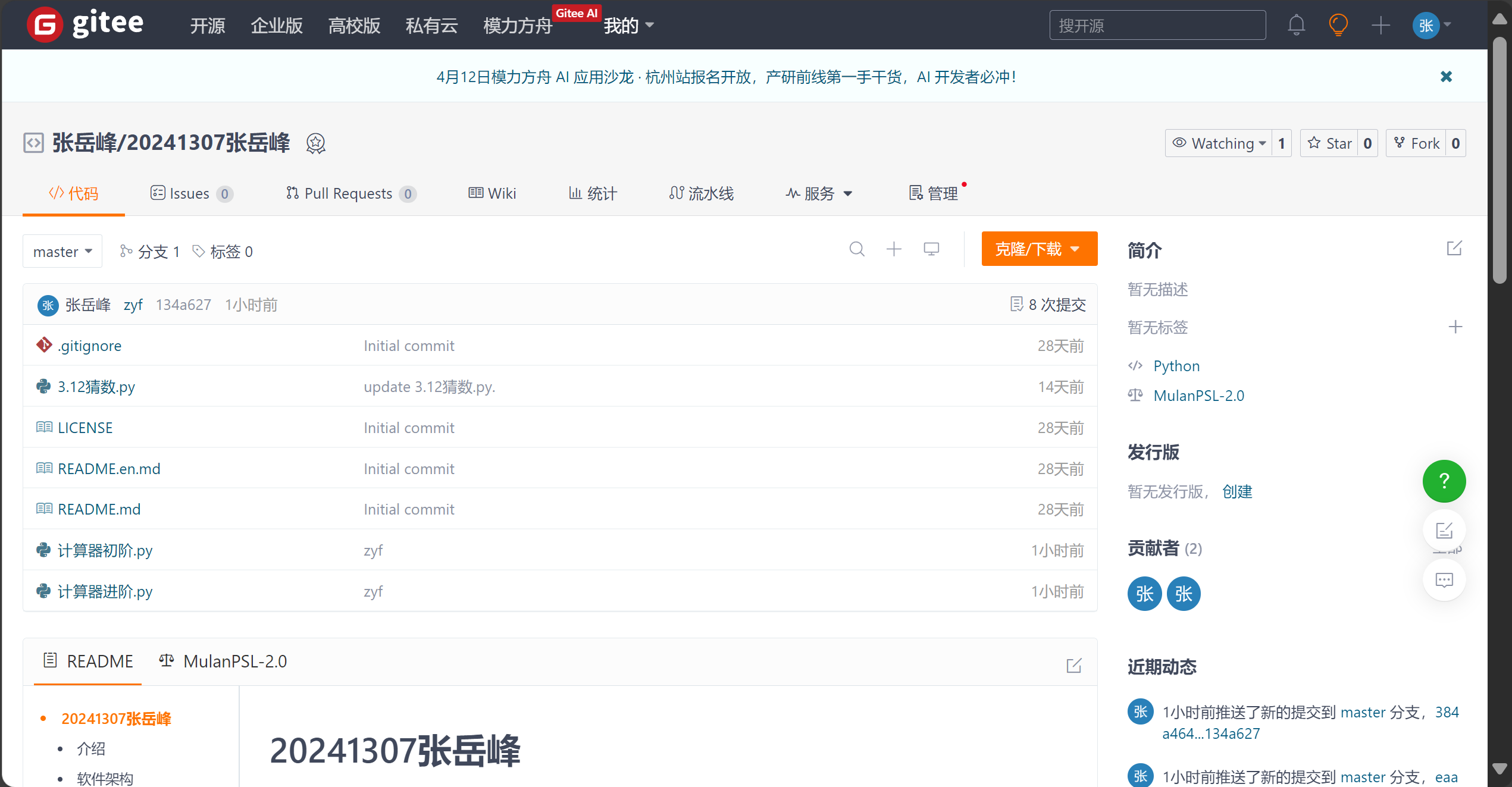
Task: Click the 搜开源 search field
Action: [1156, 26]
